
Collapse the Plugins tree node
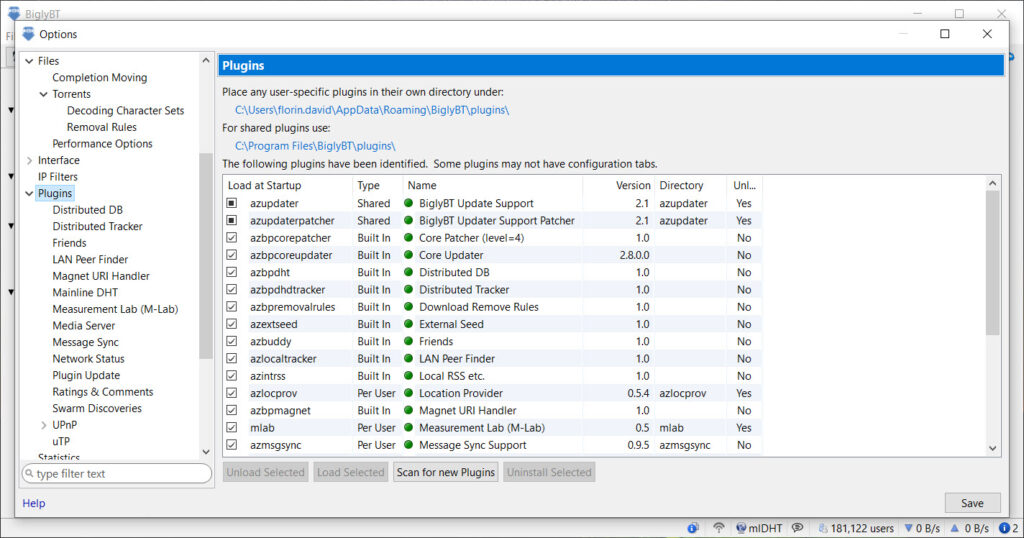(28, 193)
